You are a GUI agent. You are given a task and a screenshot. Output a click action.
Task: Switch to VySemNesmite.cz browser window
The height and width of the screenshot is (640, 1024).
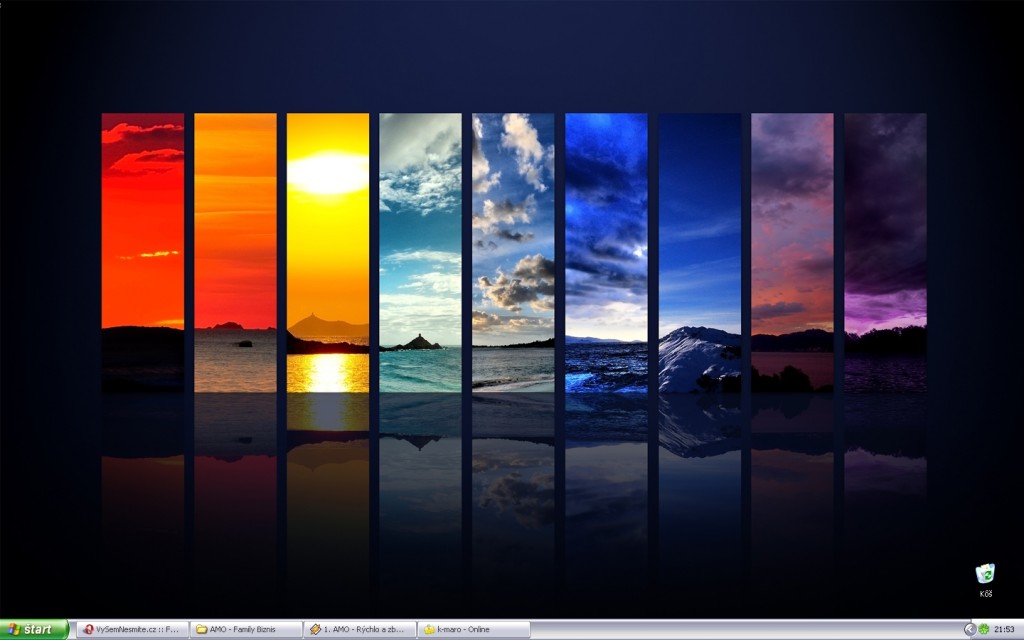[133, 630]
